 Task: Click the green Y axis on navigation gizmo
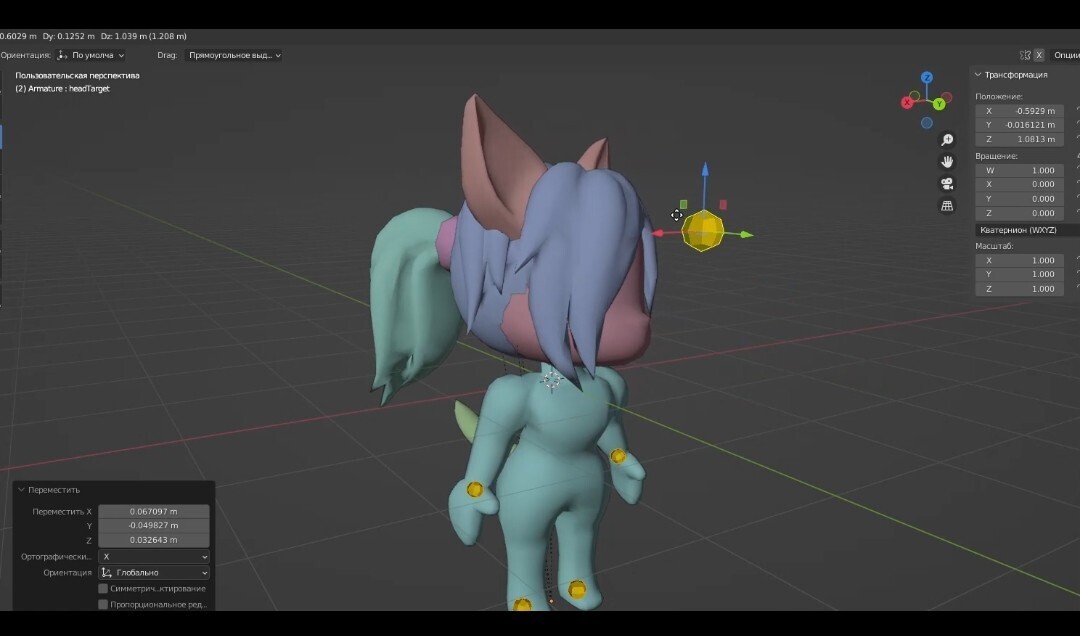[x=939, y=104]
